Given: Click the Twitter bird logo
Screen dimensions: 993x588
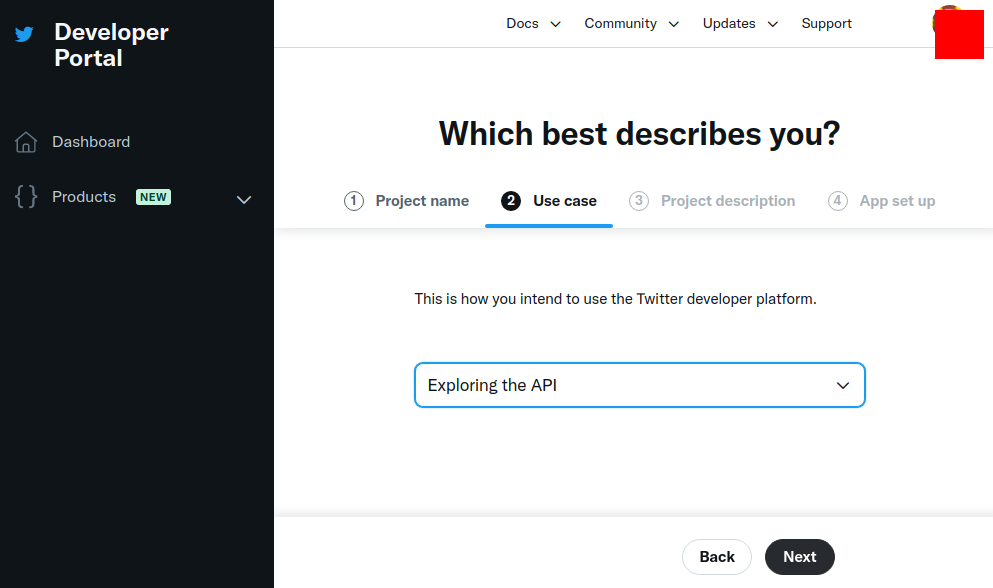Looking at the screenshot, I should click(x=24, y=34).
